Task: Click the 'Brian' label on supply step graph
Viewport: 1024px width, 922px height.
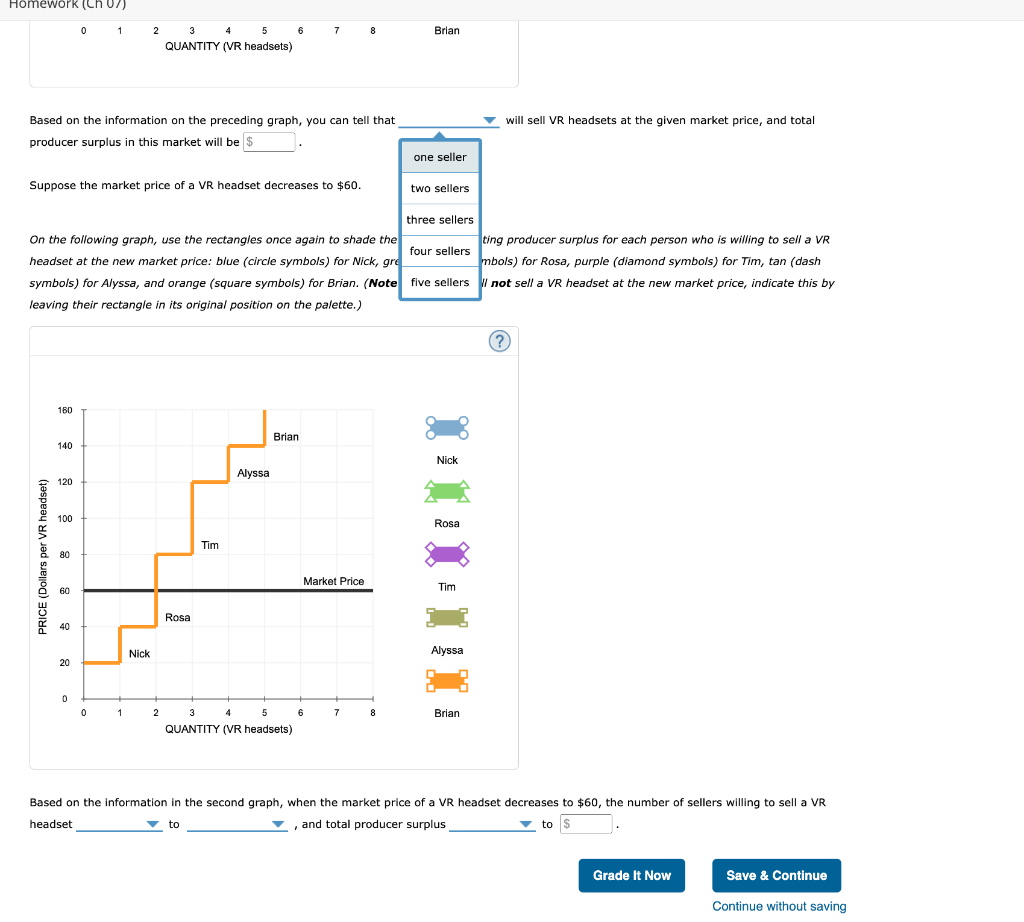Action: [x=286, y=437]
